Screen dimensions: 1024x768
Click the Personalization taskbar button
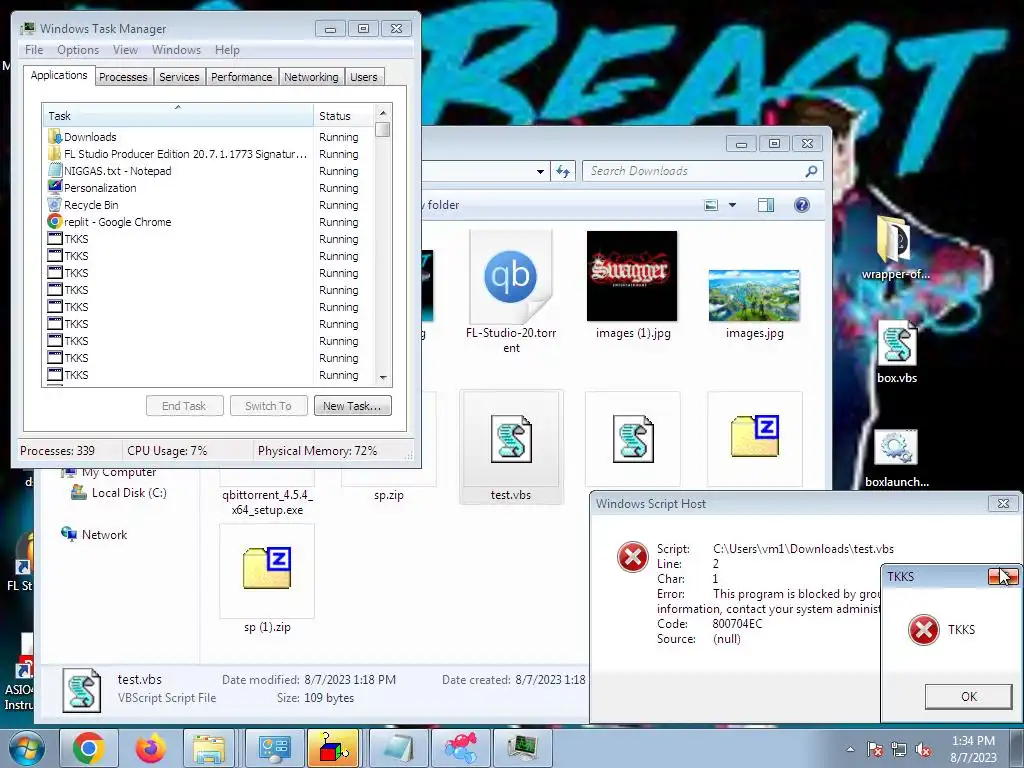click(x=274, y=748)
